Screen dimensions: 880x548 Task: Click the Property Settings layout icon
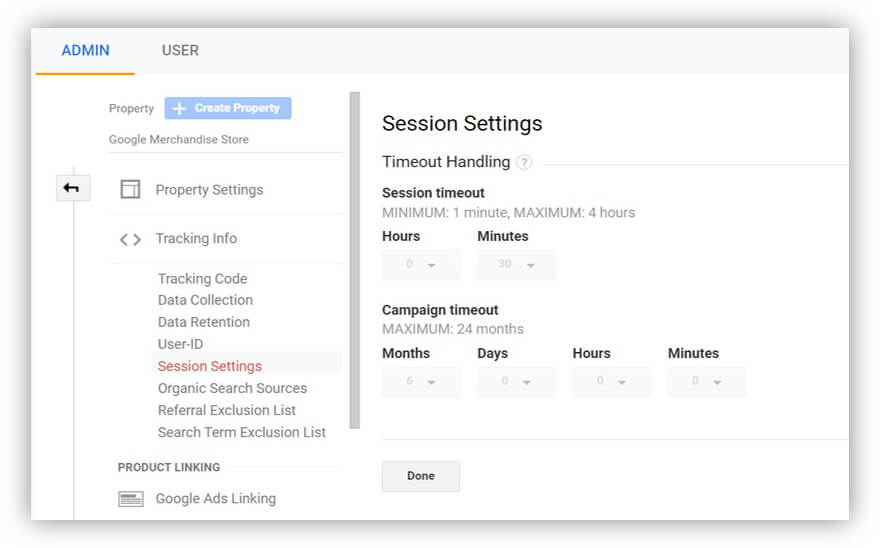pyautogui.click(x=130, y=190)
